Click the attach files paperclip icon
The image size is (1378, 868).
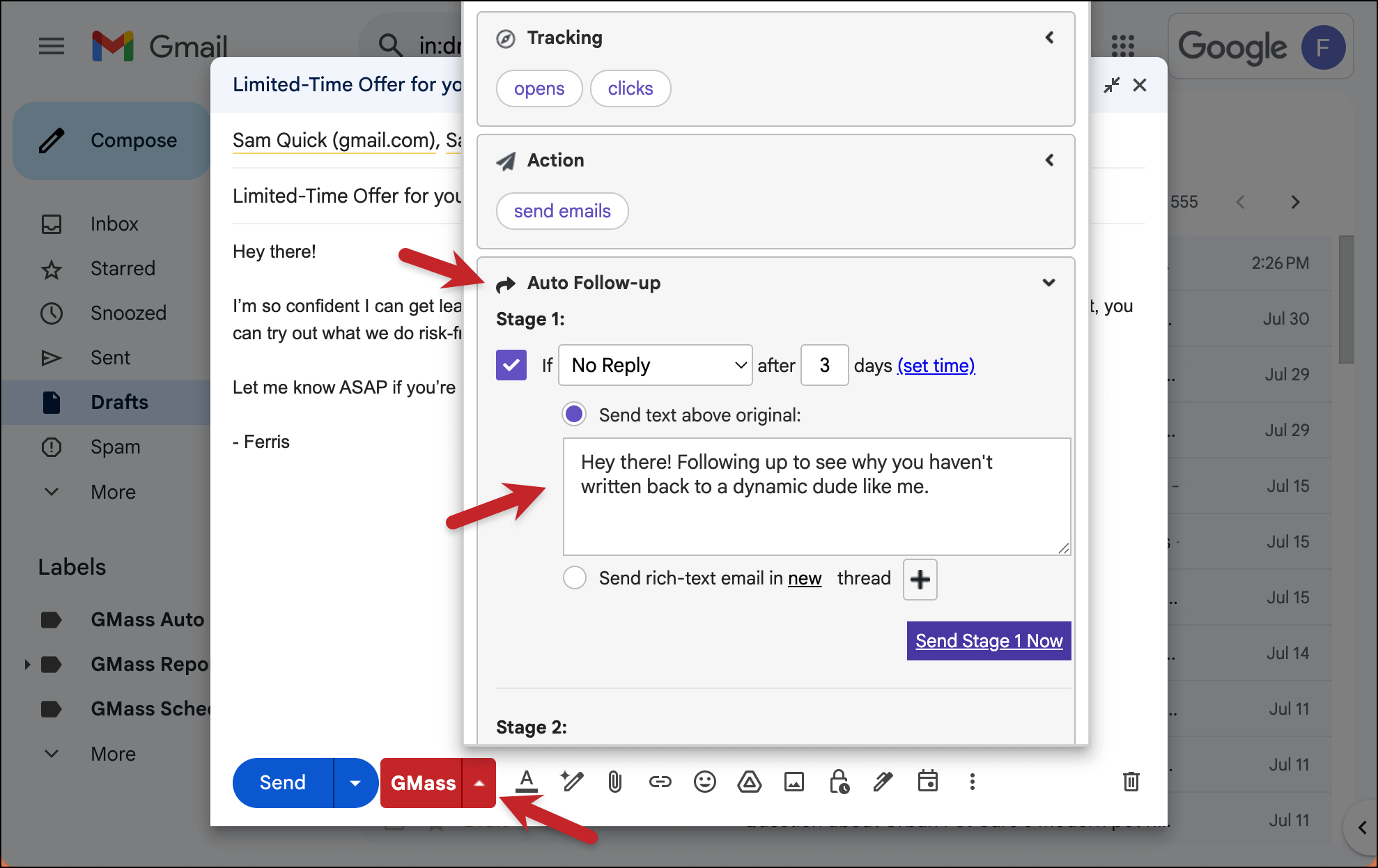coord(614,782)
